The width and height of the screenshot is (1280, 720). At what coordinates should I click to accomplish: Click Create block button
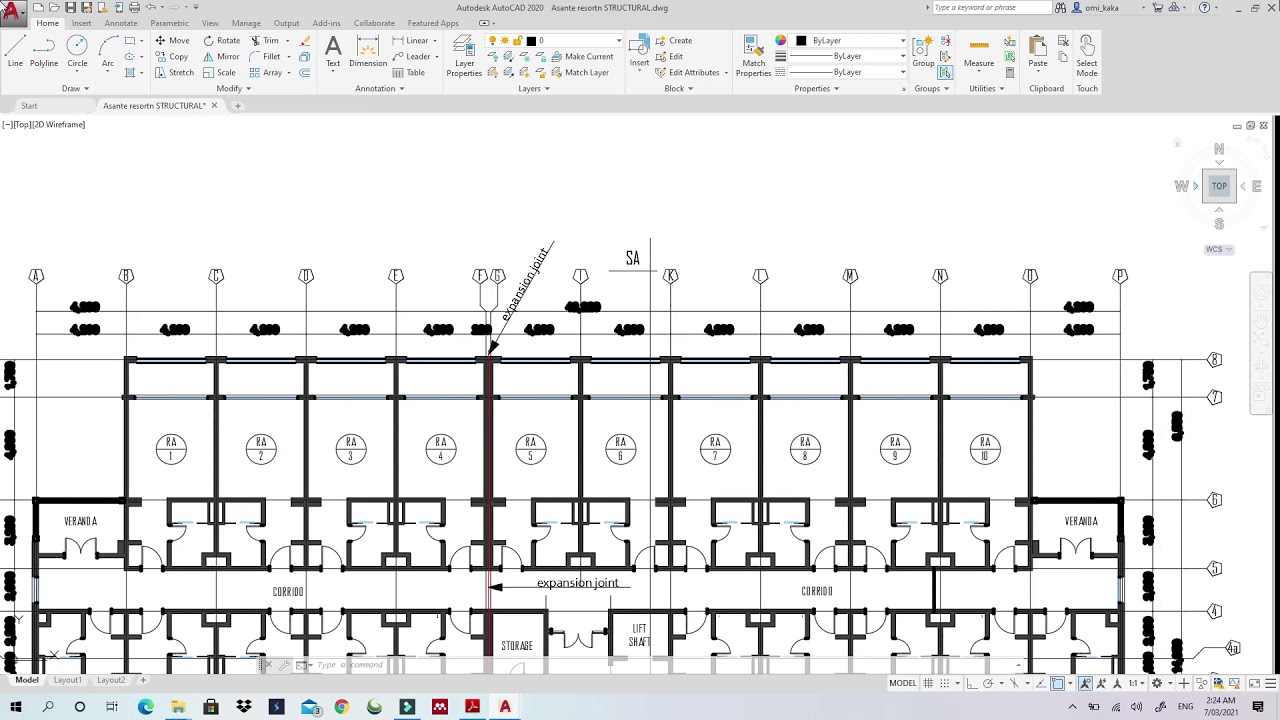click(x=674, y=41)
